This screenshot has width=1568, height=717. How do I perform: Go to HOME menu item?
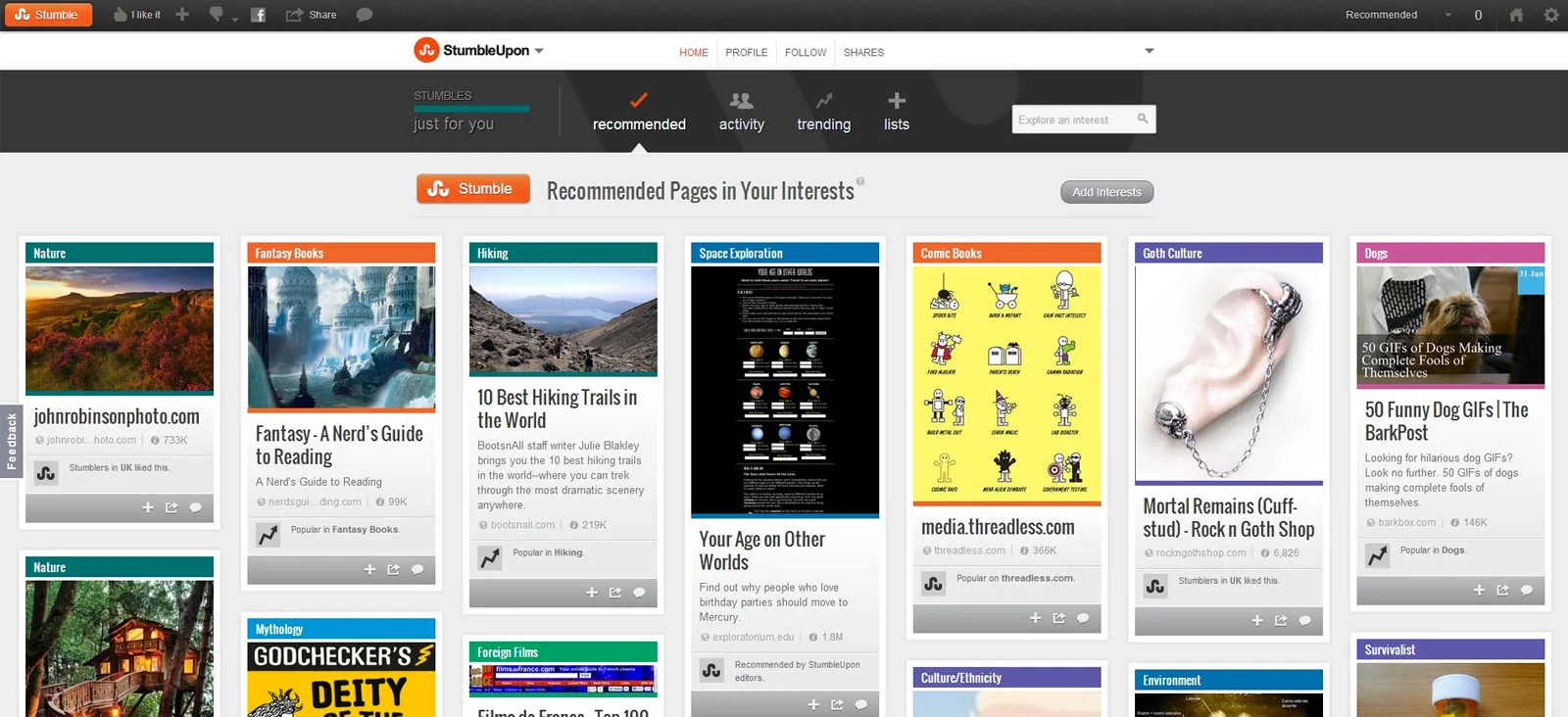point(694,53)
